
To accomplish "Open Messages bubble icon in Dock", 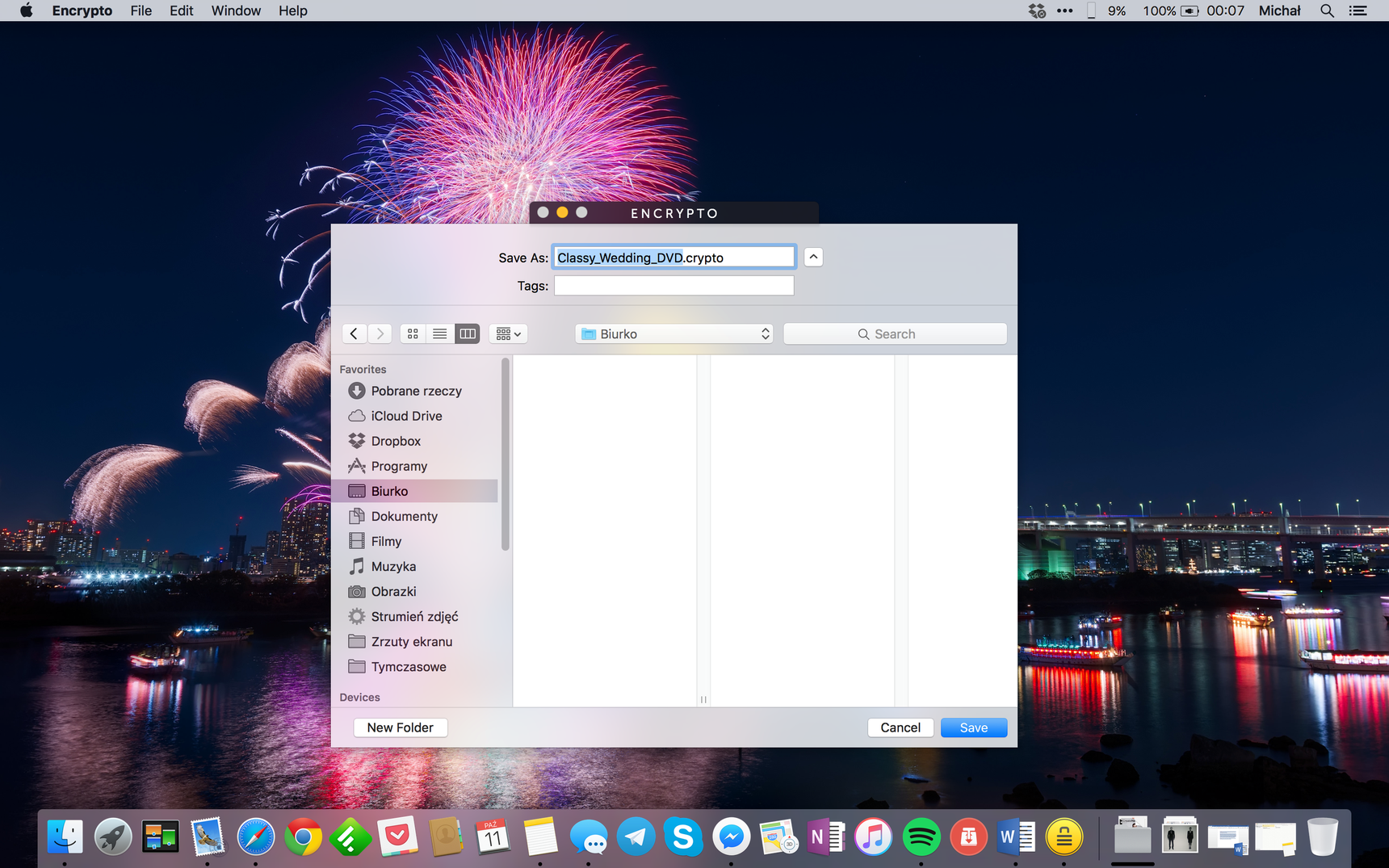I will pyautogui.click(x=588, y=837).
